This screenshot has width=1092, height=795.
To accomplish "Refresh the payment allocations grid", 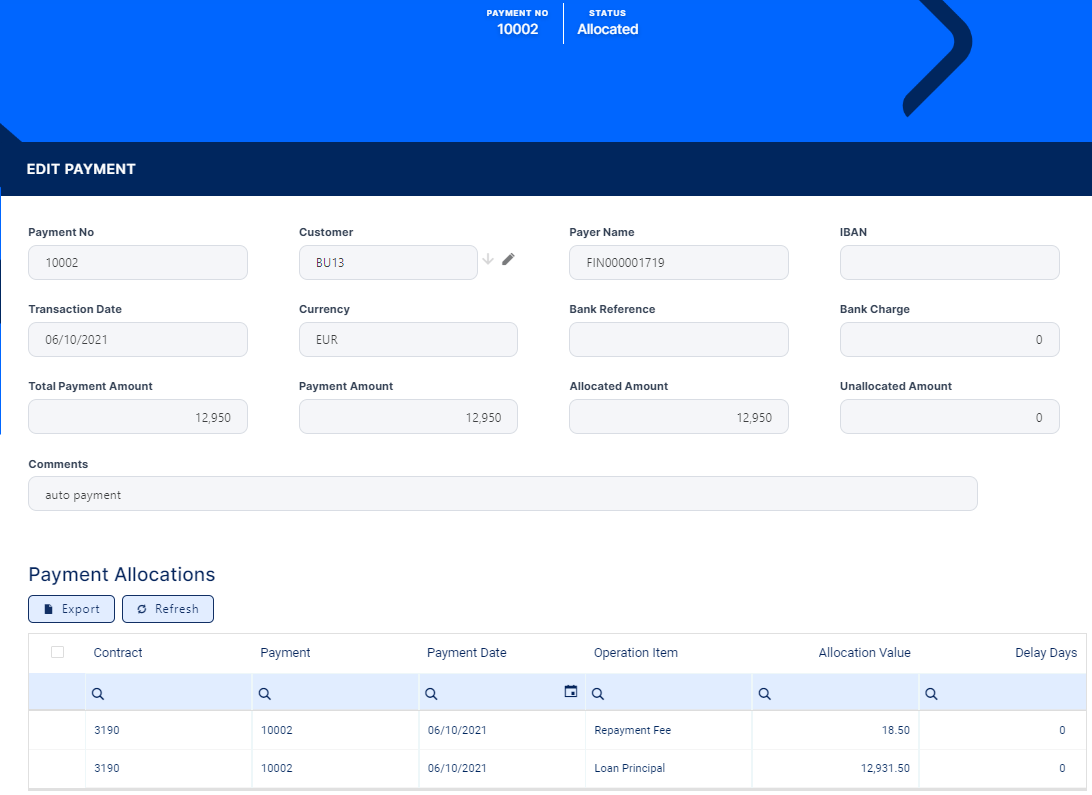I will click(168, 609).
